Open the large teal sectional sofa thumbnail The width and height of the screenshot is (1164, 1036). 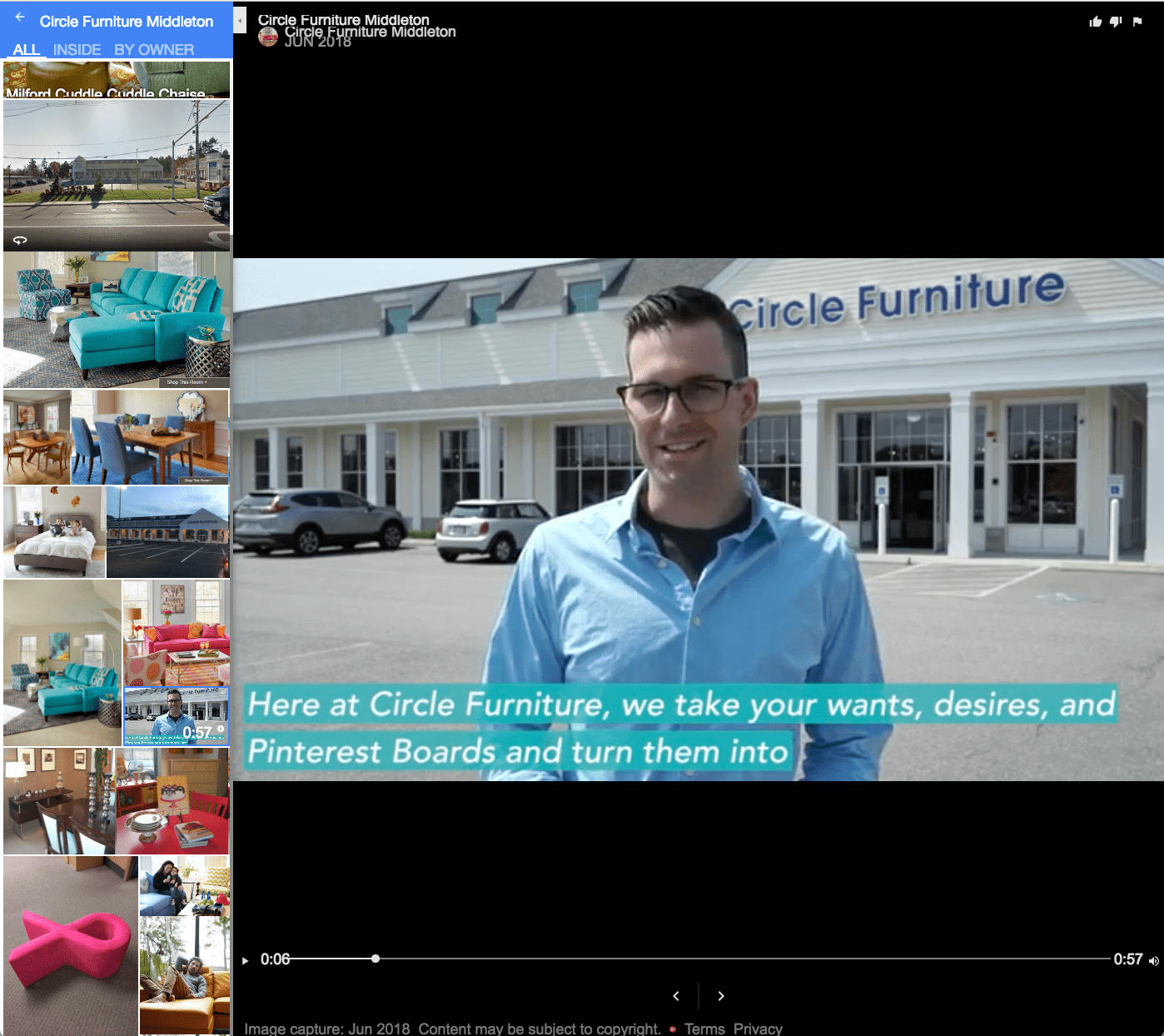point(117,320)
